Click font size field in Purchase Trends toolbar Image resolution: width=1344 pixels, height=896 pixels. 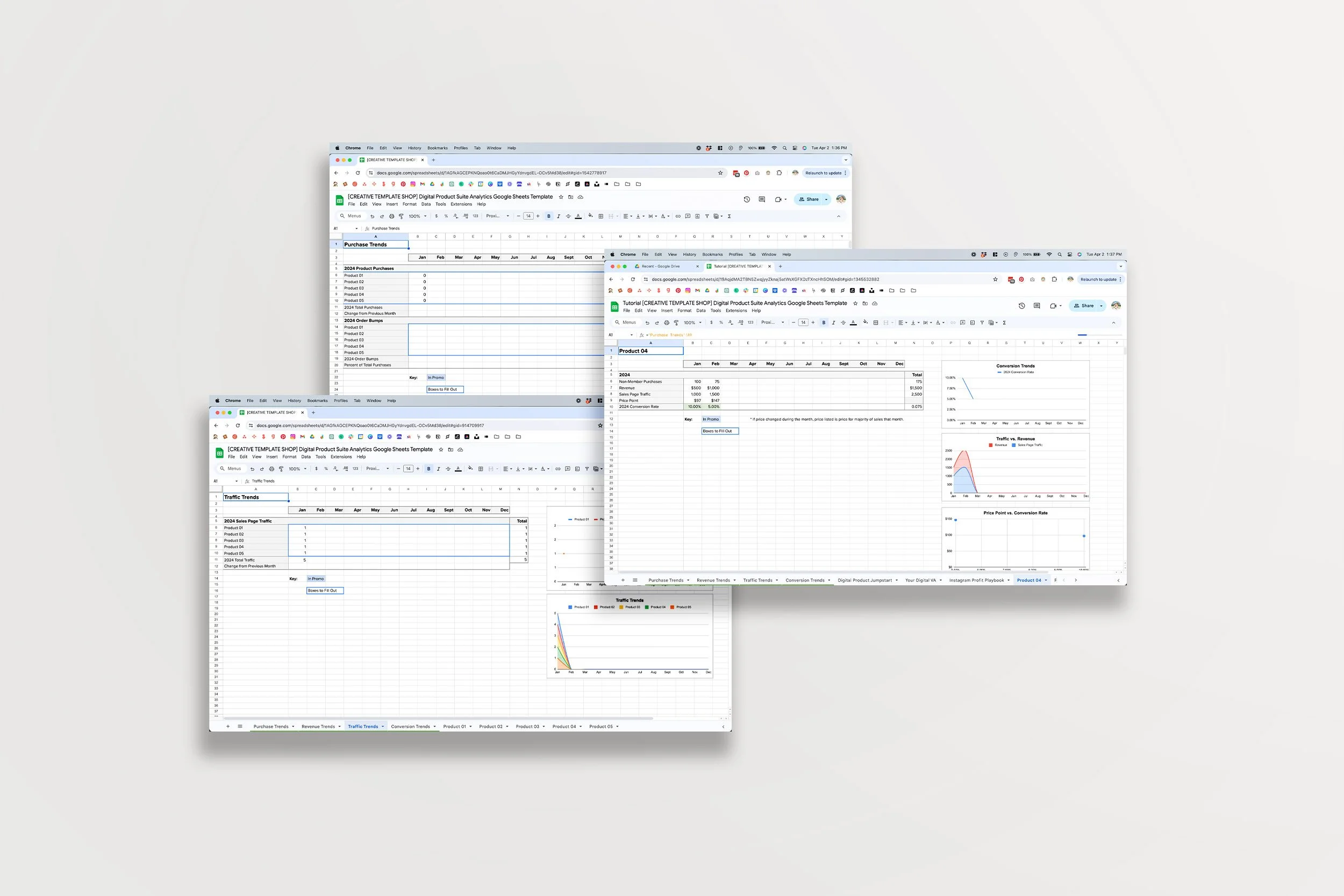tap(528, 216)
